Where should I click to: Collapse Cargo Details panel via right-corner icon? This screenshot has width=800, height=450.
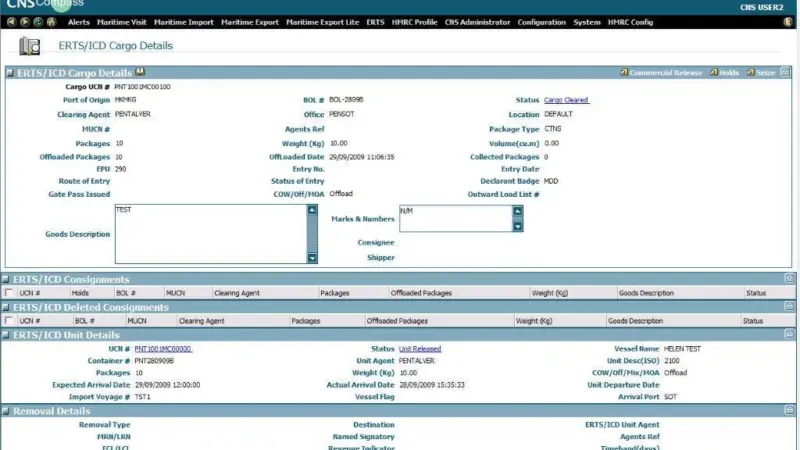point(785,72)
